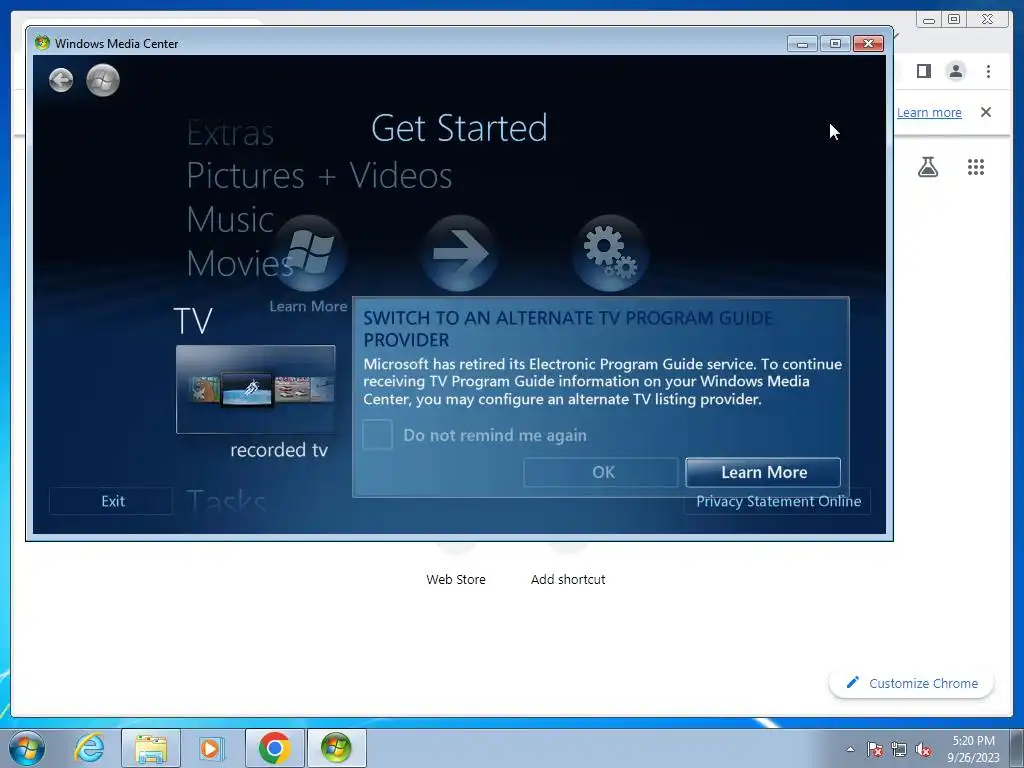
Task: Switch to Media Center taskbar icon
Action: [336, 748]
